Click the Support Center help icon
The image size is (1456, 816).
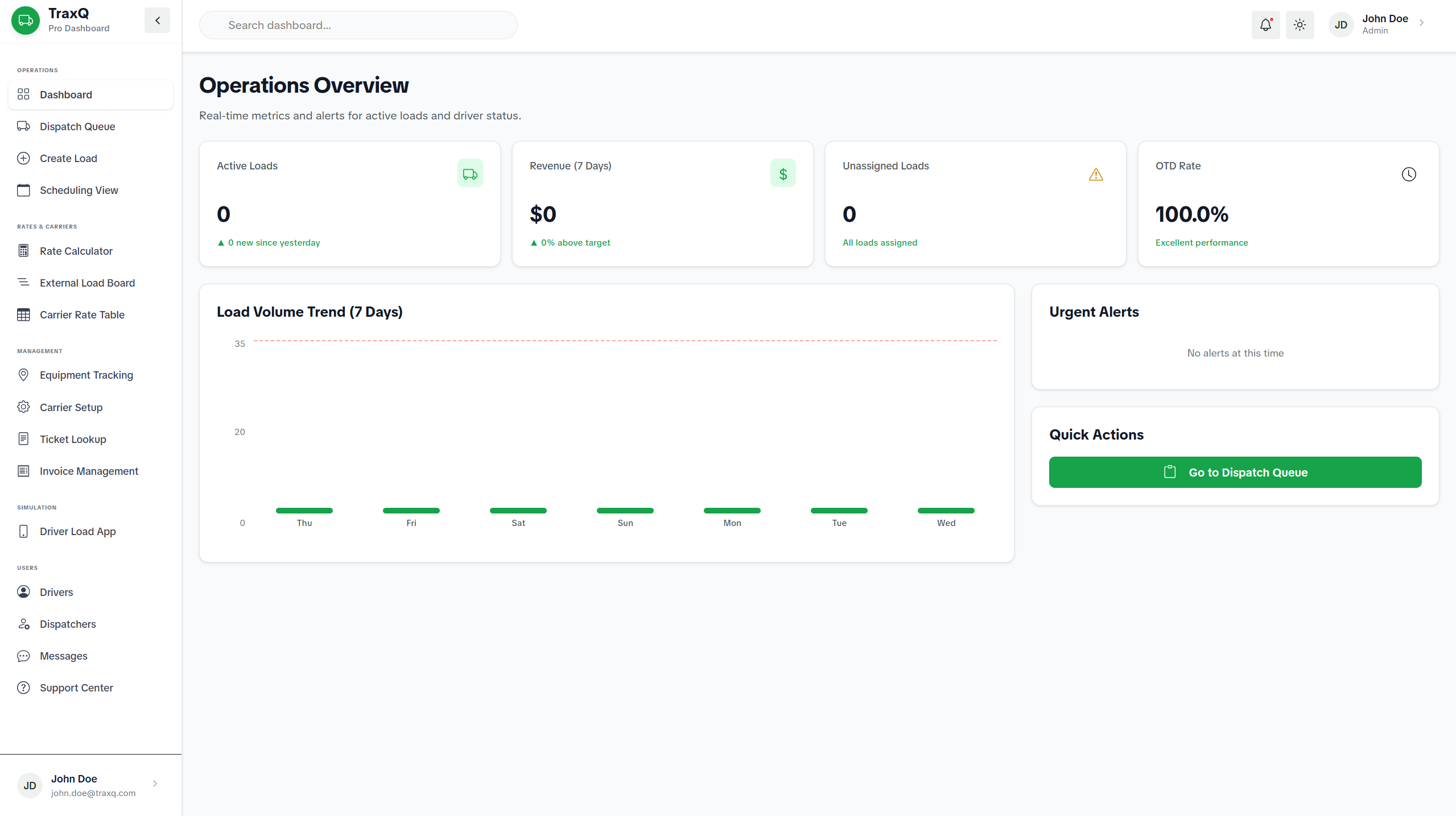pos(23,687)
